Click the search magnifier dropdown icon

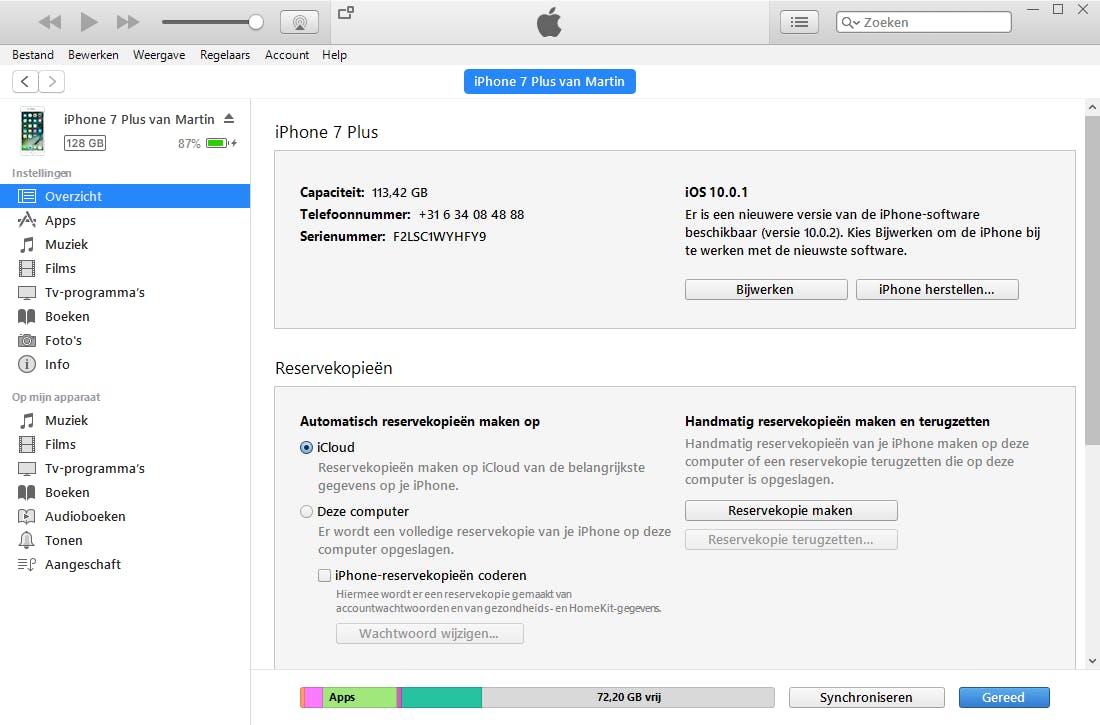[850, 22]
